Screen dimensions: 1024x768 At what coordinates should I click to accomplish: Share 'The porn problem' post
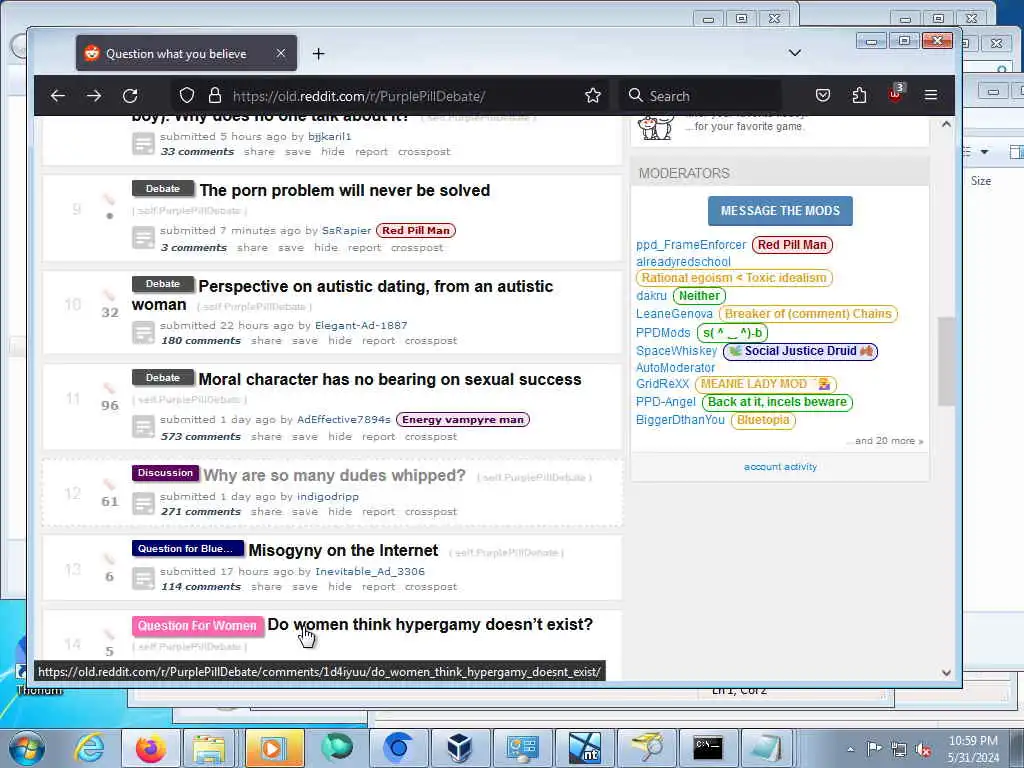252,248
